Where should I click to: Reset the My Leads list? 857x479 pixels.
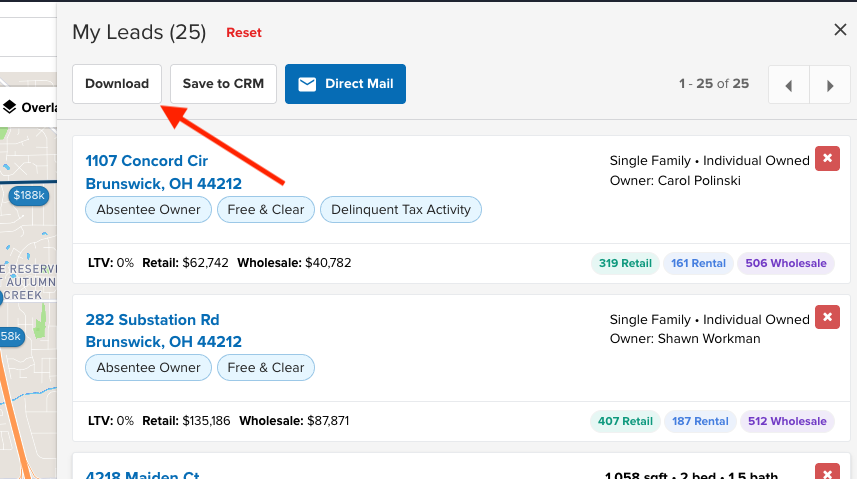click(244, 33)
